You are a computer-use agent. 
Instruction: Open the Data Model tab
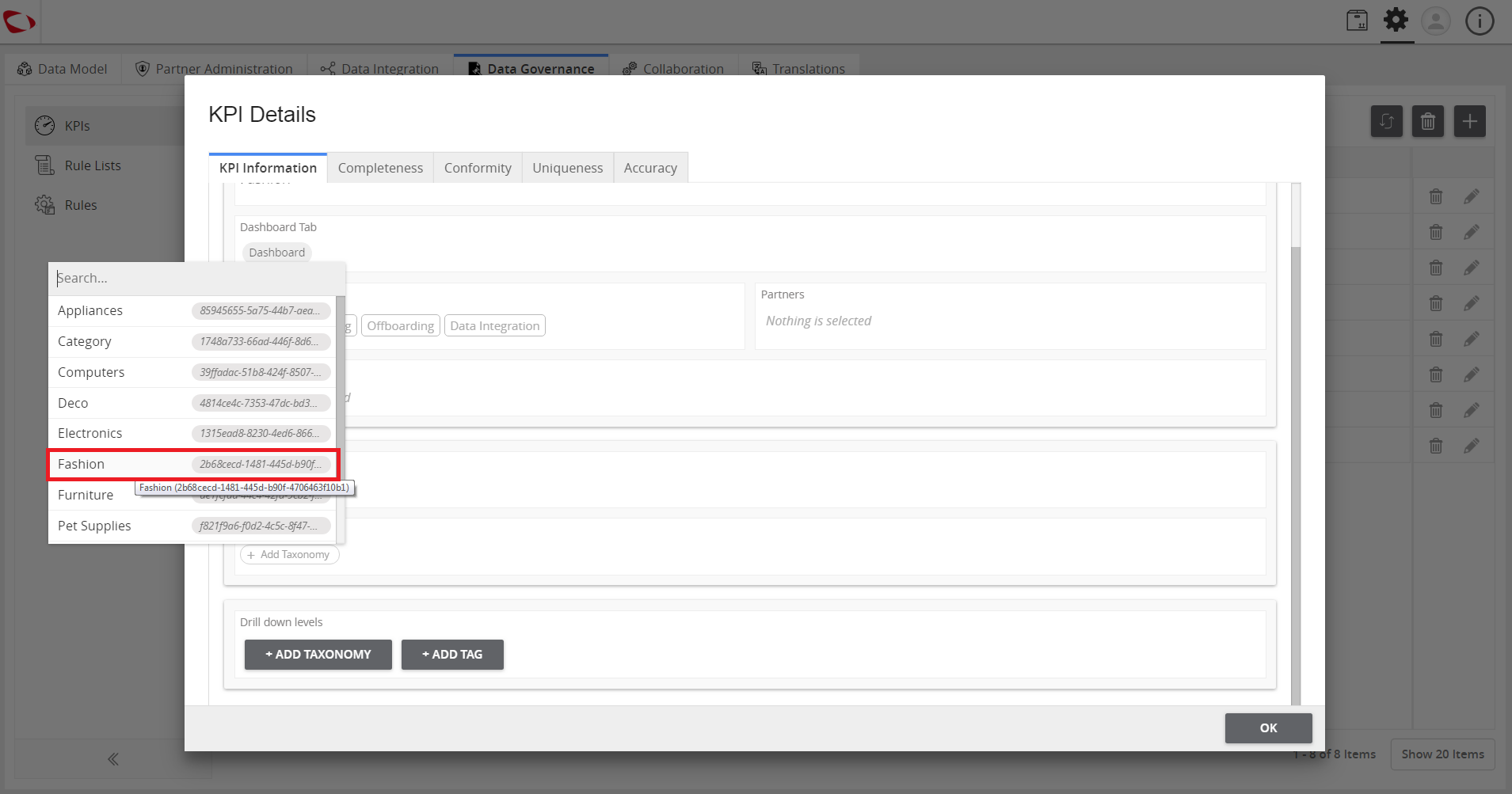(x=63, y=69)
